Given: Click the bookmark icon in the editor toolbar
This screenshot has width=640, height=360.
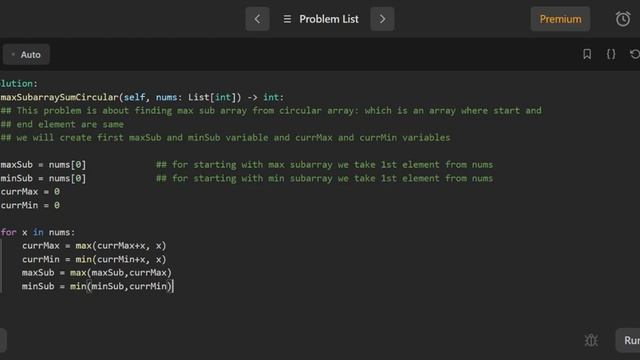Looking at the screenshot, I should [587, 54].
